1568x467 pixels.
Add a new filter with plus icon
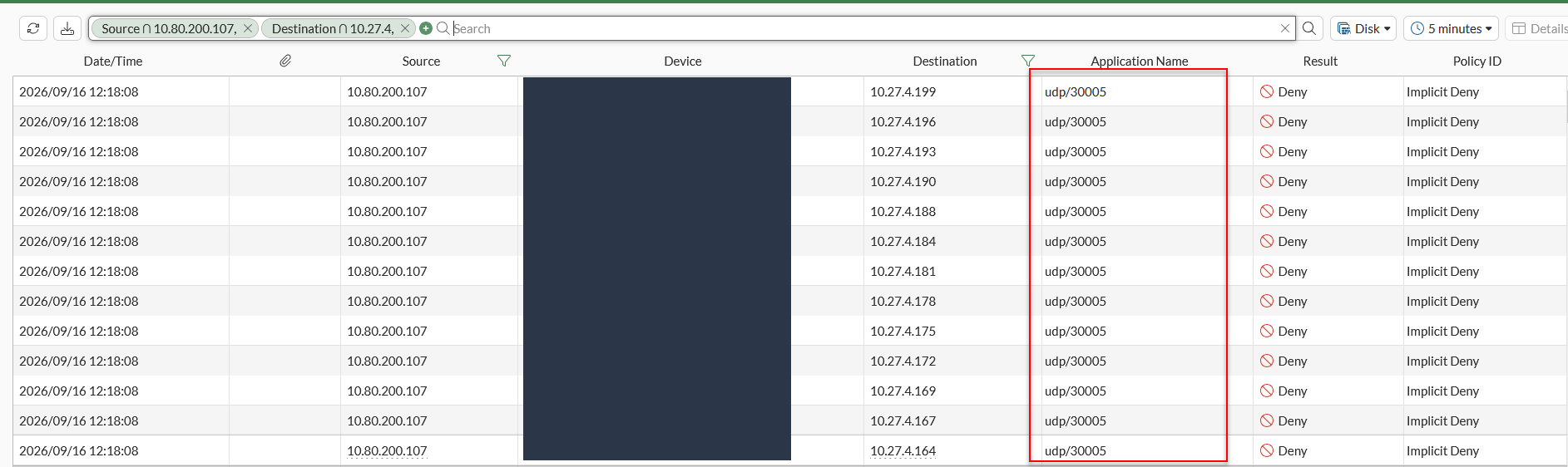click(426, 28)
